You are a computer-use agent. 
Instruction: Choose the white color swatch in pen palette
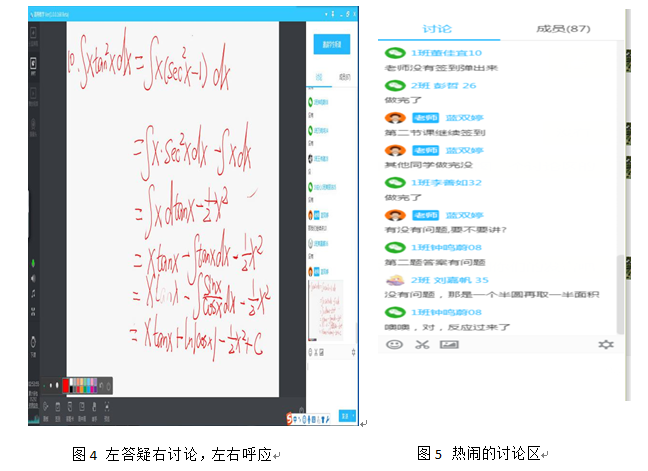[x=71, y=382]
